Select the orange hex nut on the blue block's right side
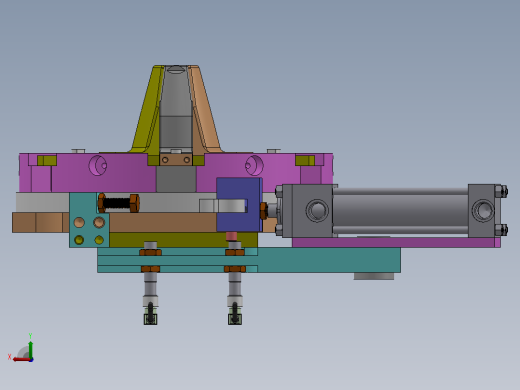Viewport: 520px width, 390px height. click(x=263, y=211)
